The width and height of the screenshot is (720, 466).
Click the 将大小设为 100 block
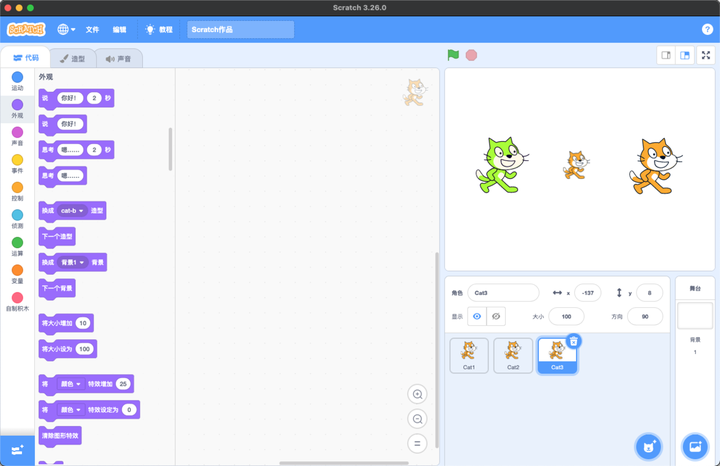click(x=68, y=349)
